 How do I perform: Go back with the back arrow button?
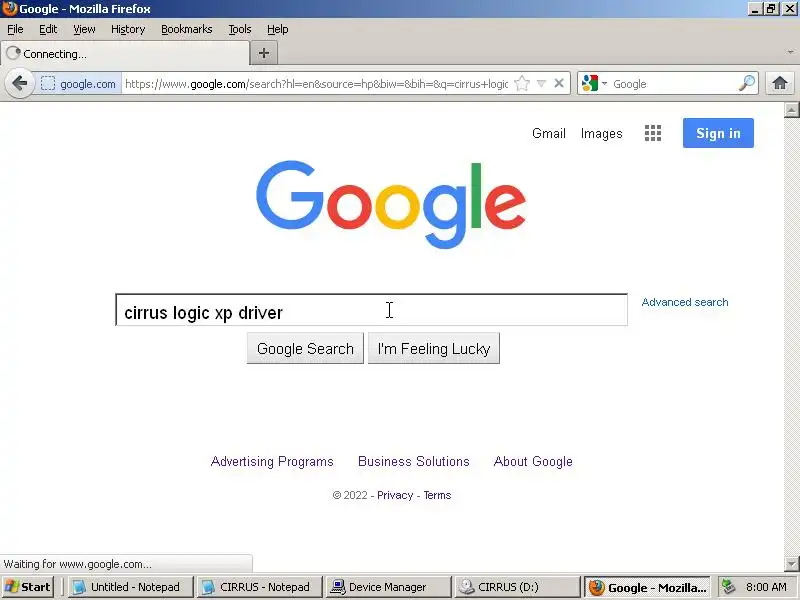tap(19, 83)
